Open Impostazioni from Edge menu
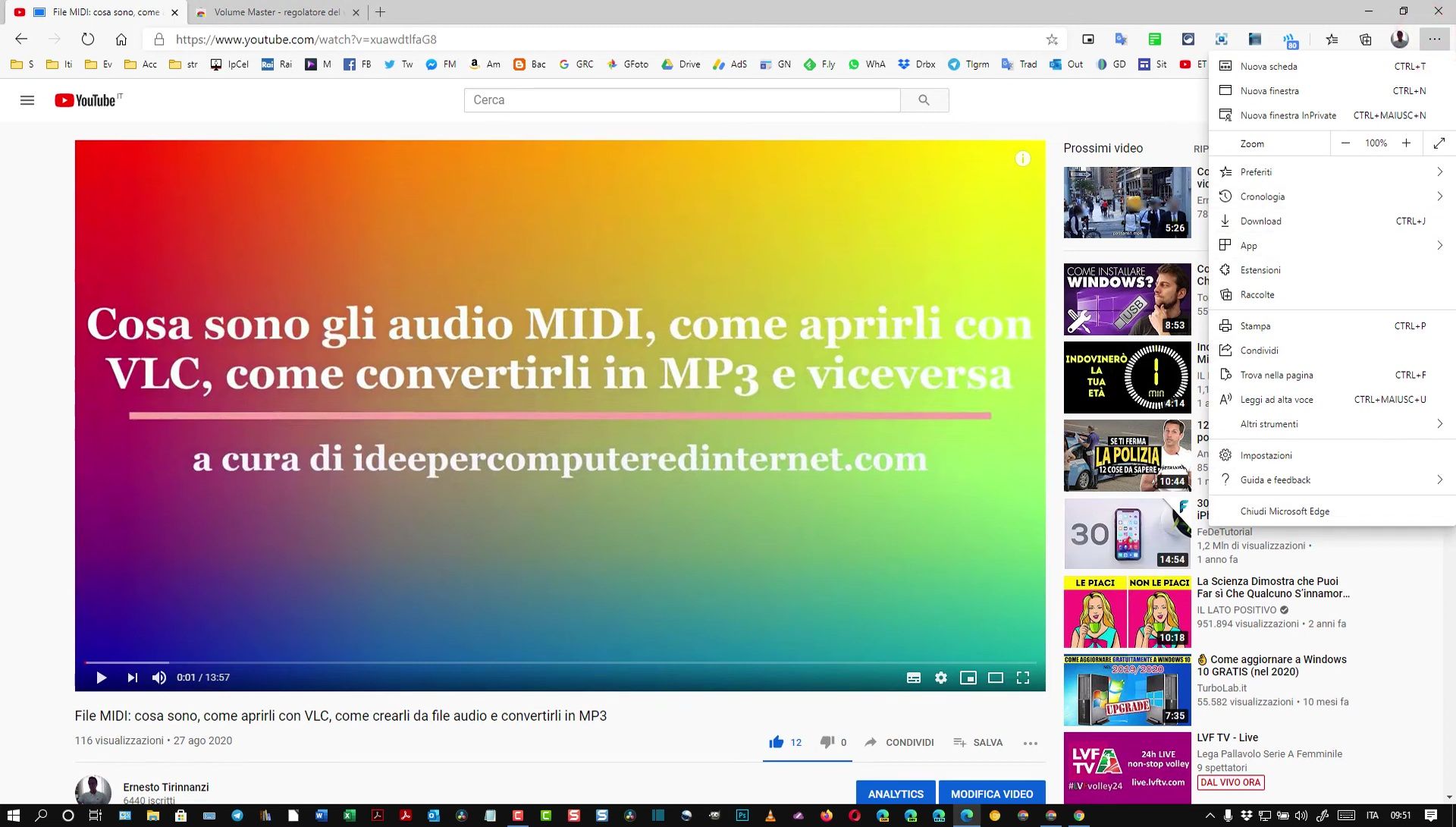The height and width of the screenshot is (827, 1456). pyautogui.click(x=1332, y=455)
